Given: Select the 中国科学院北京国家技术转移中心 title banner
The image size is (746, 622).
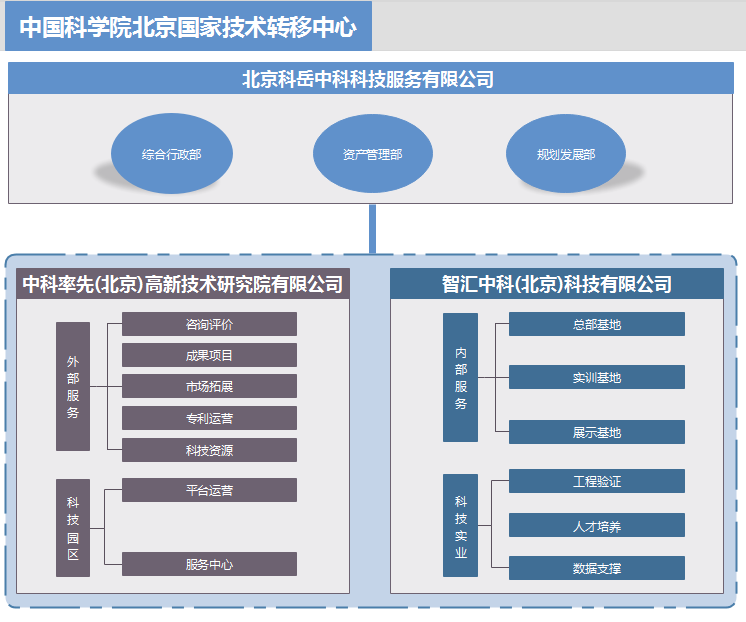Looking at the screenshot, I should 188,27.
